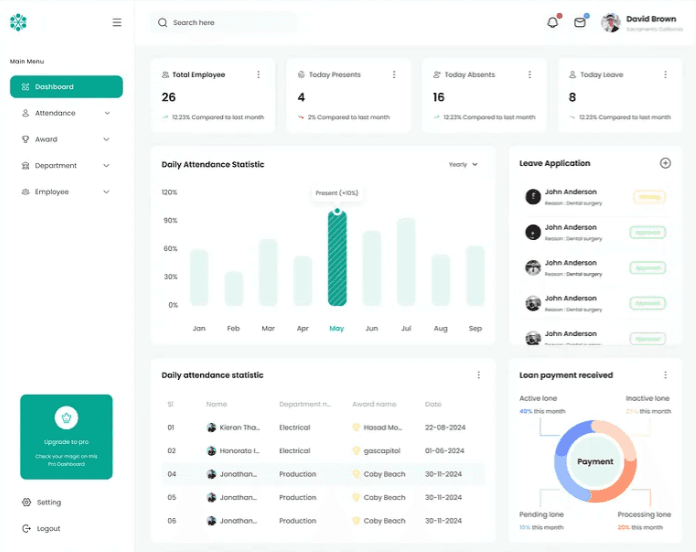Image resolution: width=696 pixels, height=552 pixels.
Task: Click Honorato I.. name in row 02
Action: pyautogui.click(x=240, y=451)
